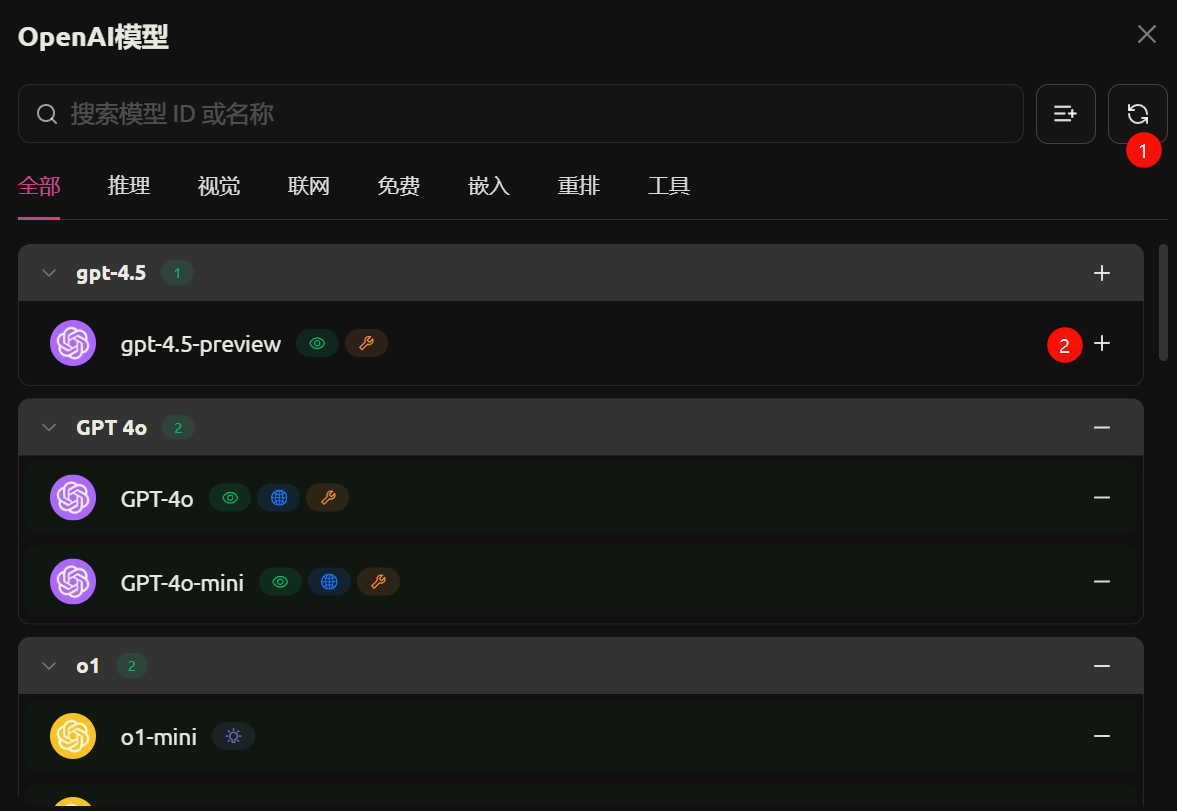Switch to the 视觉 tab
Screen dimensions: 1177x811
[218, 185]
